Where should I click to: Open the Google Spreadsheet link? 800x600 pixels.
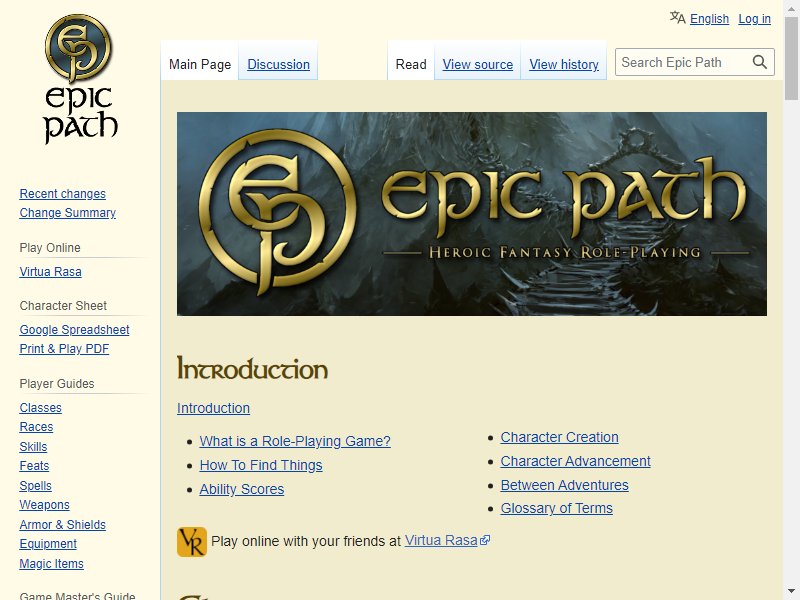point(74,330)
